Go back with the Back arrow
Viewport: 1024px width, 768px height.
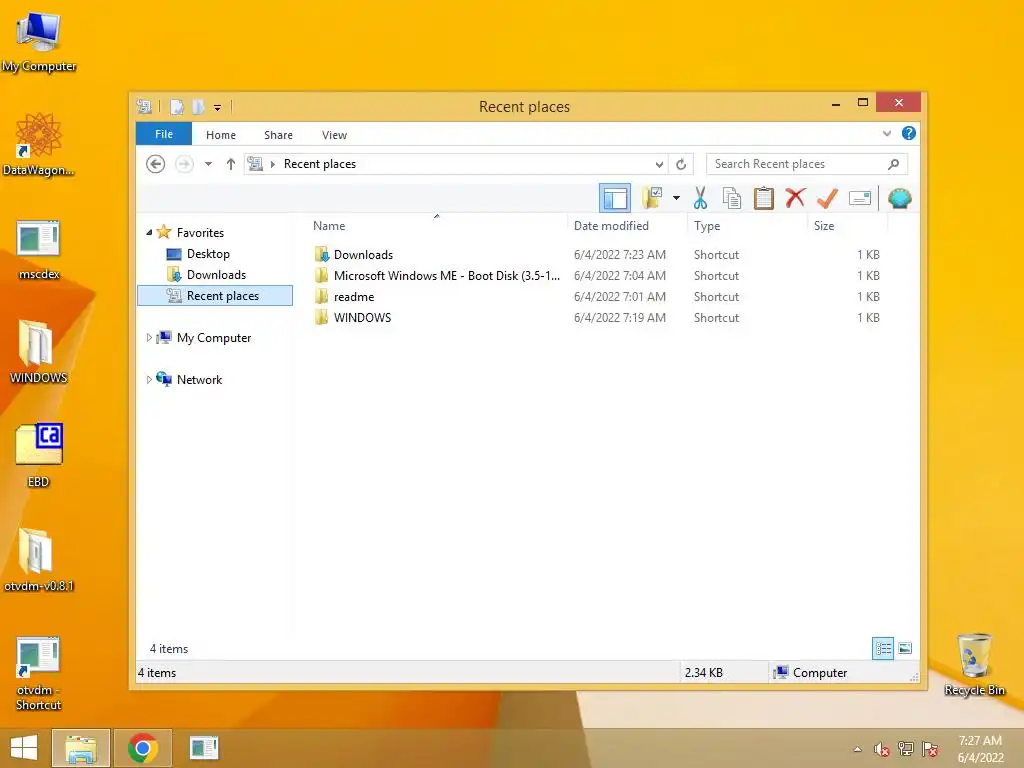(155, 164)
